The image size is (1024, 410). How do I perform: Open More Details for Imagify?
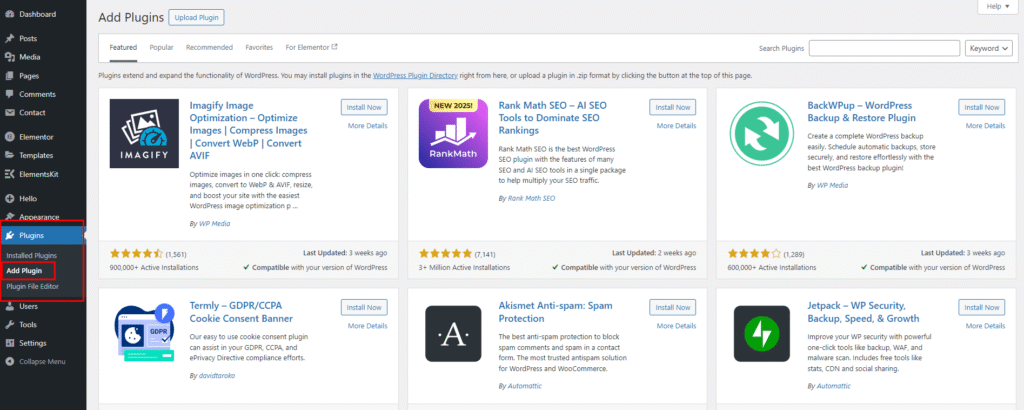[x=368, y=126]
